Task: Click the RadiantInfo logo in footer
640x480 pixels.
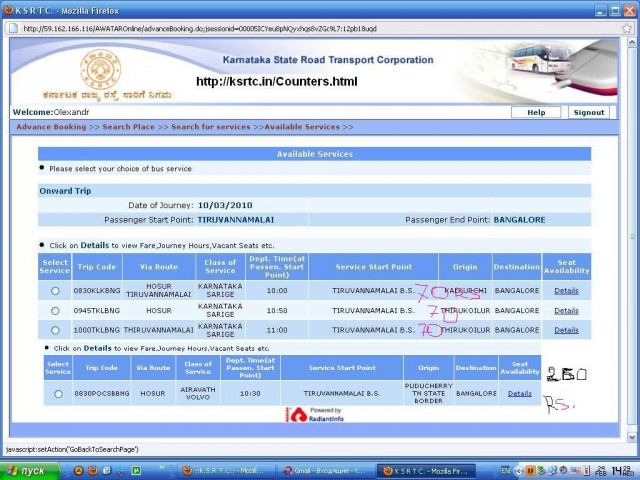Action: [x=320, y=415]
